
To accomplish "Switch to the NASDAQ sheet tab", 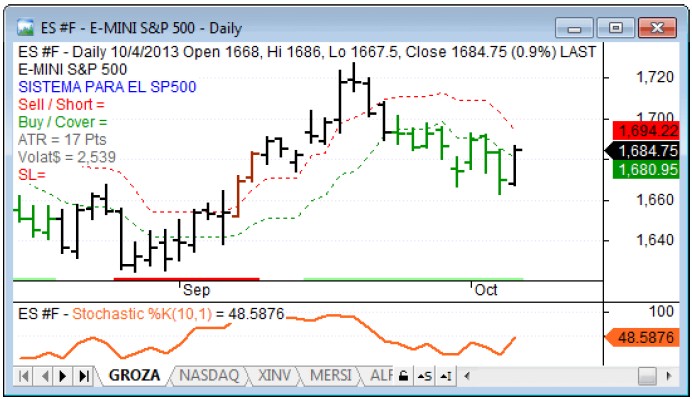I will tap(209, 376).
